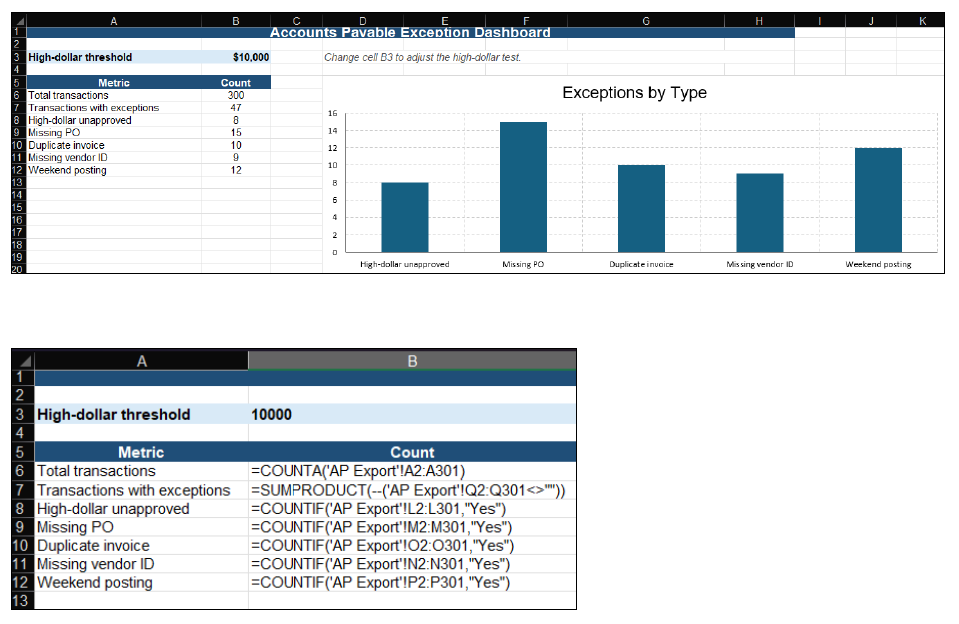
Task: Click the threshold value 10000 in formula sheet
Action: 272,414
